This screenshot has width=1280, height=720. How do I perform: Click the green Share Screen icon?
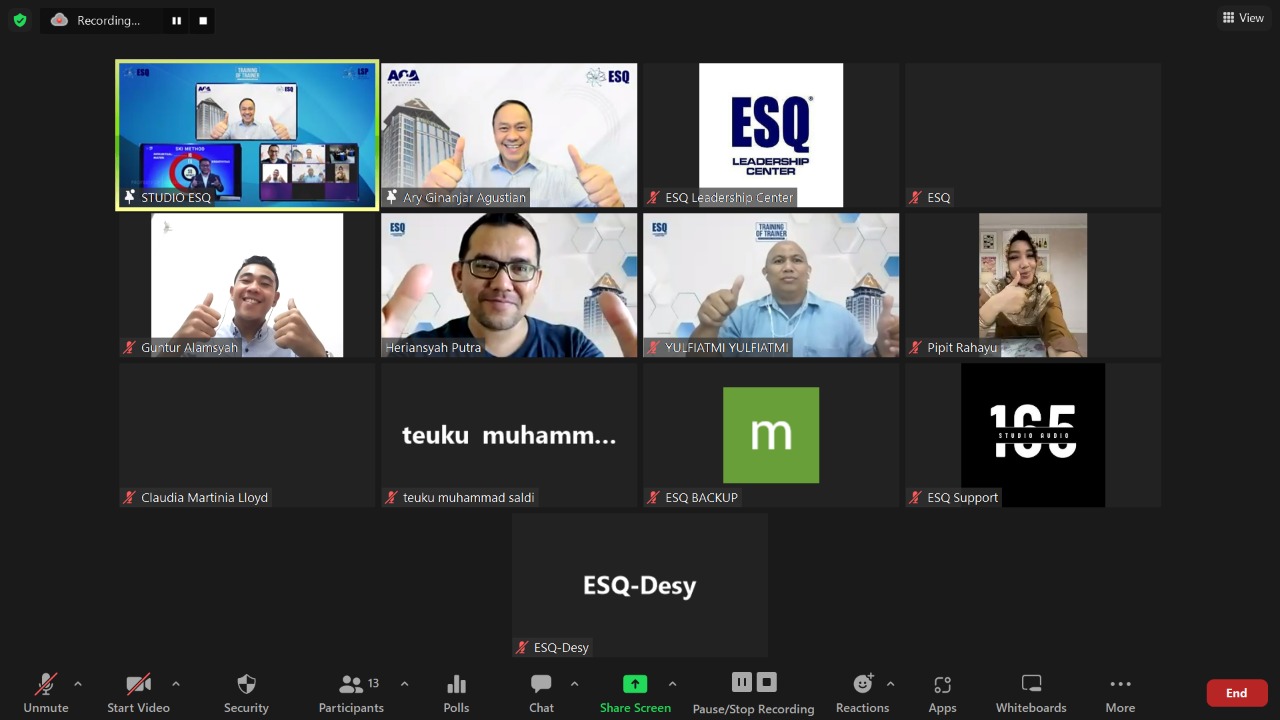635,685
